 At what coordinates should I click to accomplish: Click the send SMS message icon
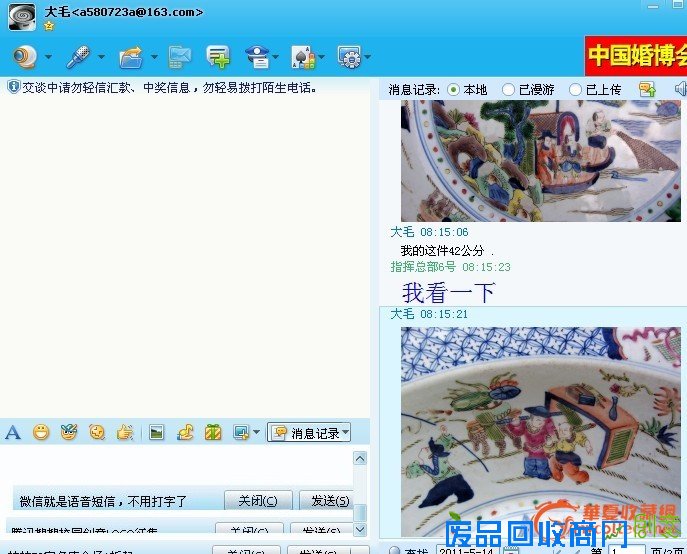(180, 57)
